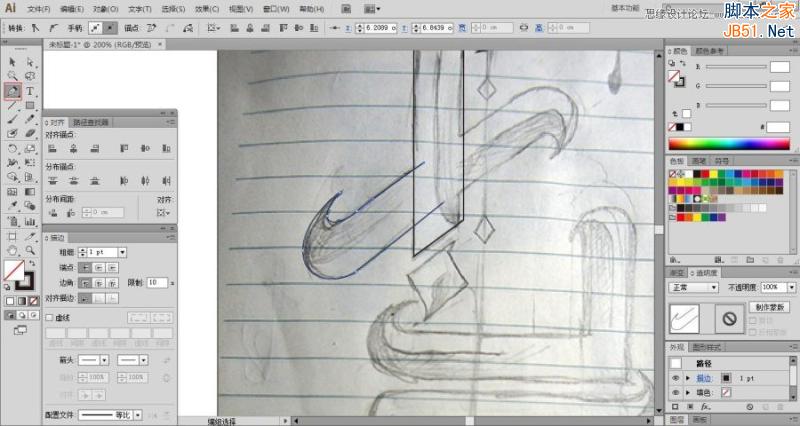Click align anchors horizontal left icon
Screen dimensions: 800x426
(53, 148)
